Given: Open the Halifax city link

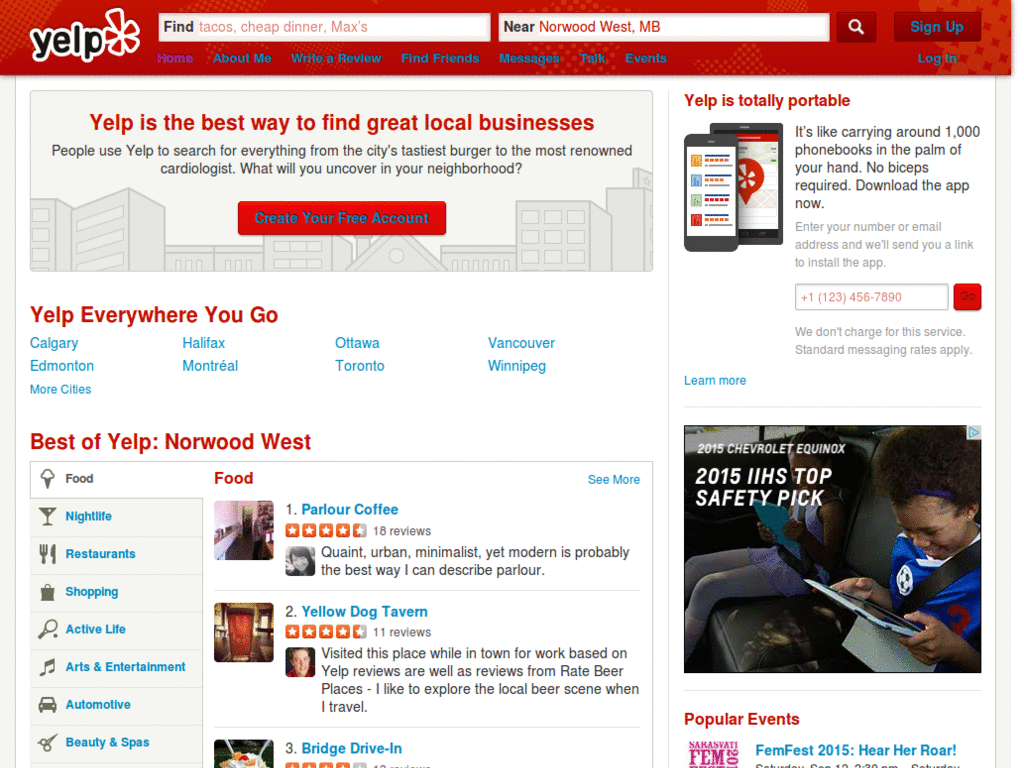Looking at the screenshot, I should point(204,343).
